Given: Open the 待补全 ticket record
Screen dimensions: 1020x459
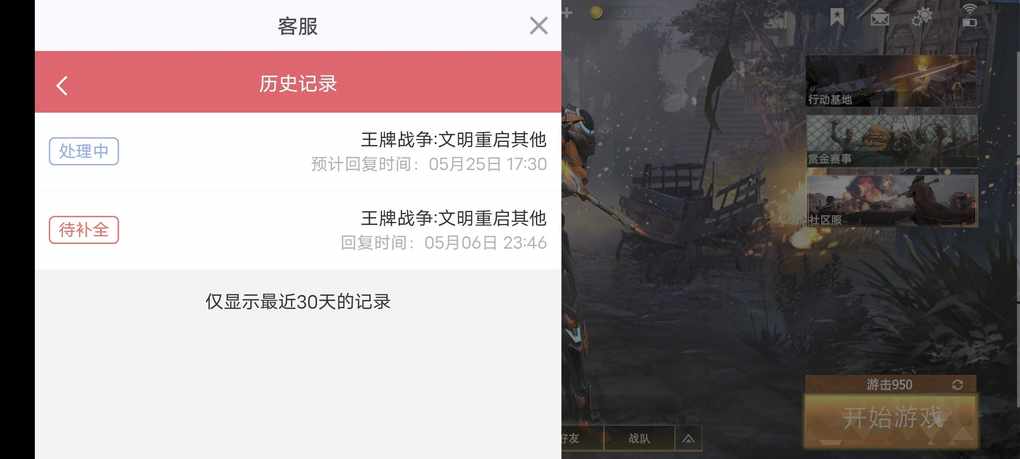Looking at the screenshot, I should pyautogui.click(x=298, y=230).
